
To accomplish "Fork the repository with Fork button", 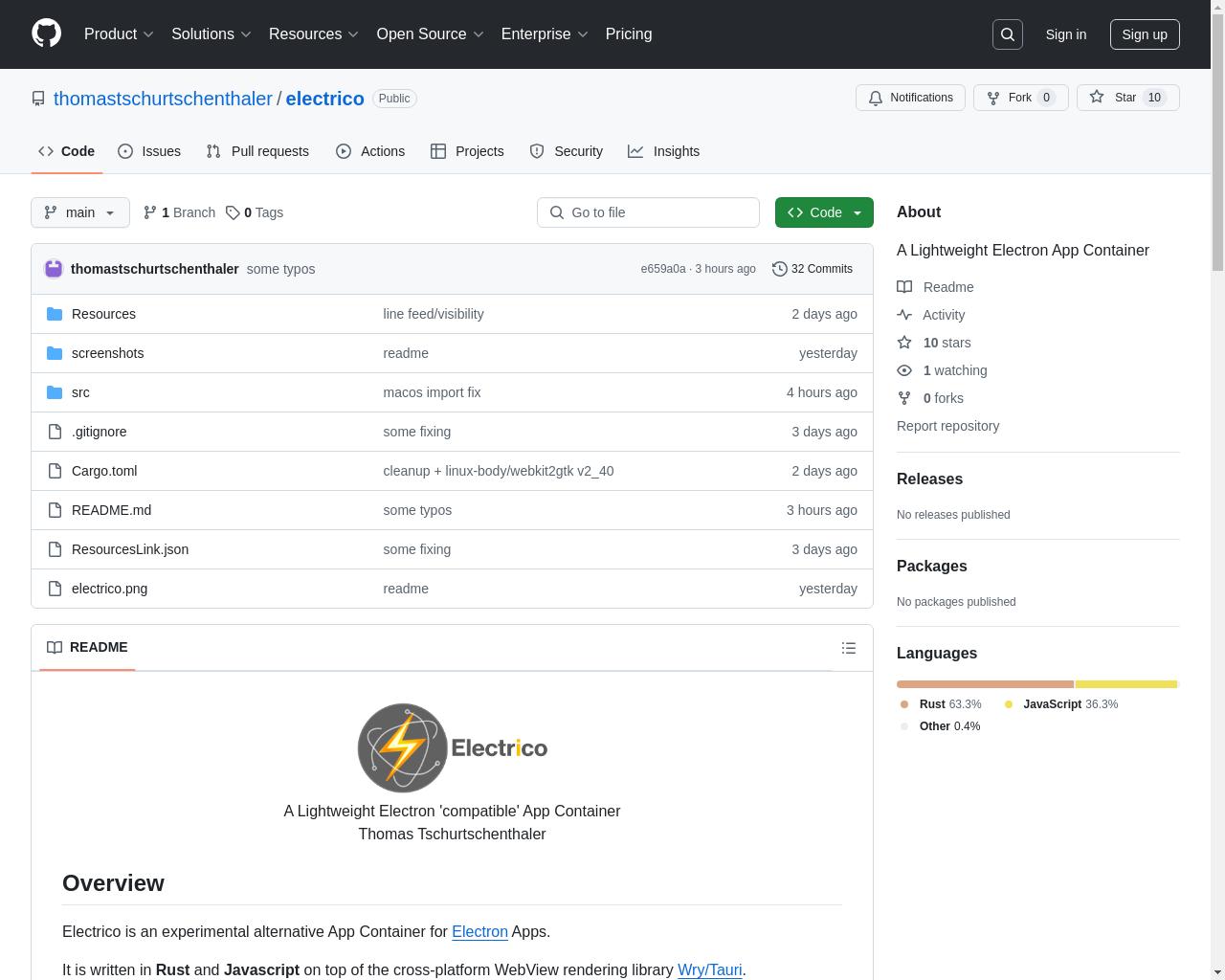I will click(1020, 98).
